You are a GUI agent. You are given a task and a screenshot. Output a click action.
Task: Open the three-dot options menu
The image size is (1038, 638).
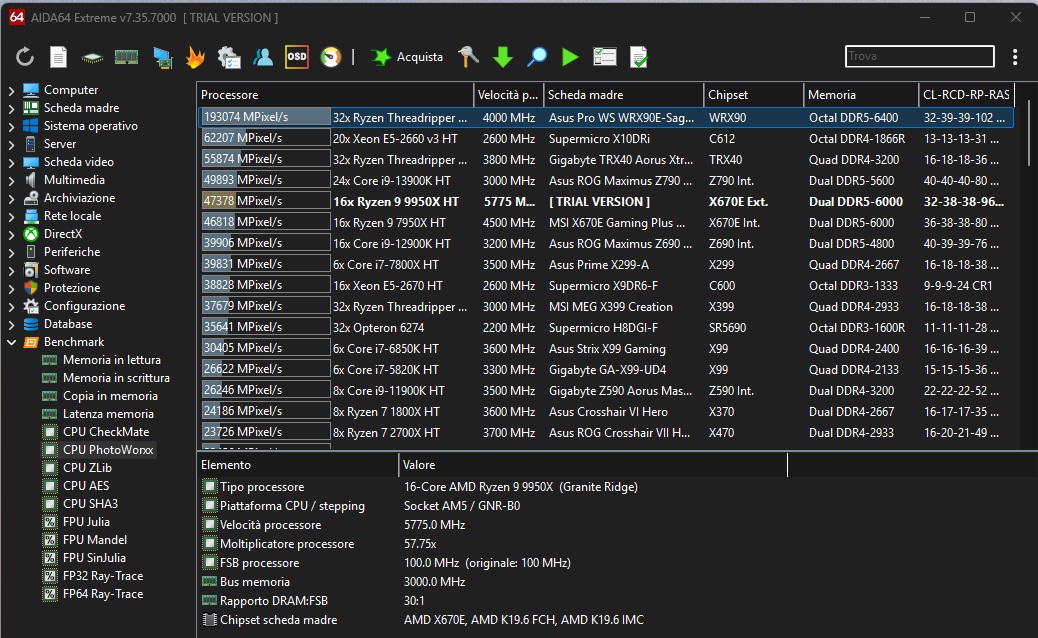click(x=1015, y=57)
